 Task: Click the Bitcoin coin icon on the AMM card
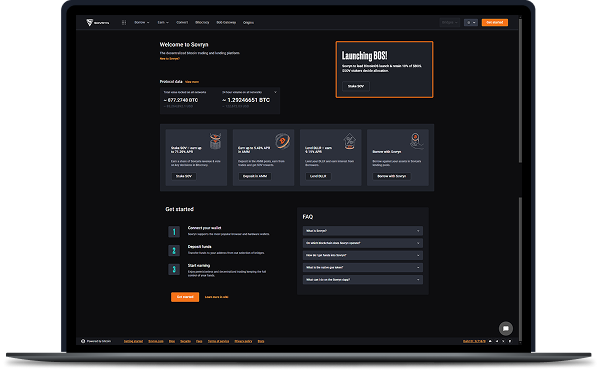pyautogui.click(x=283, y=141)
